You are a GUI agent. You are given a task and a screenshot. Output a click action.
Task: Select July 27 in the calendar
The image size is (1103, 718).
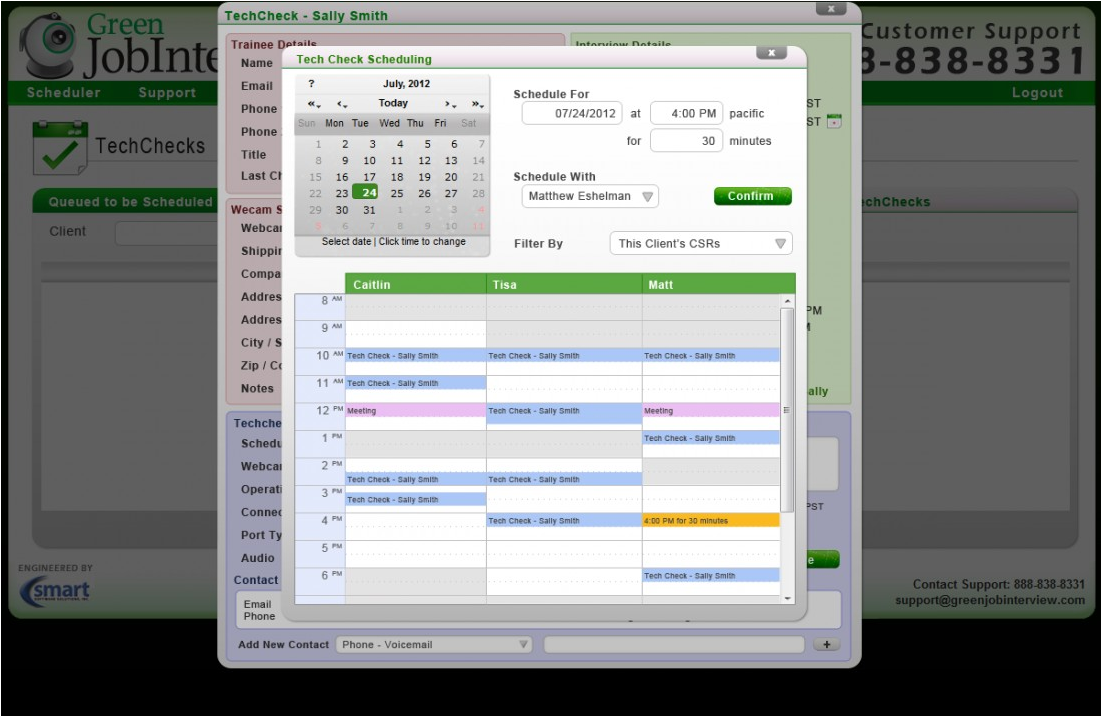pos(451,193)
